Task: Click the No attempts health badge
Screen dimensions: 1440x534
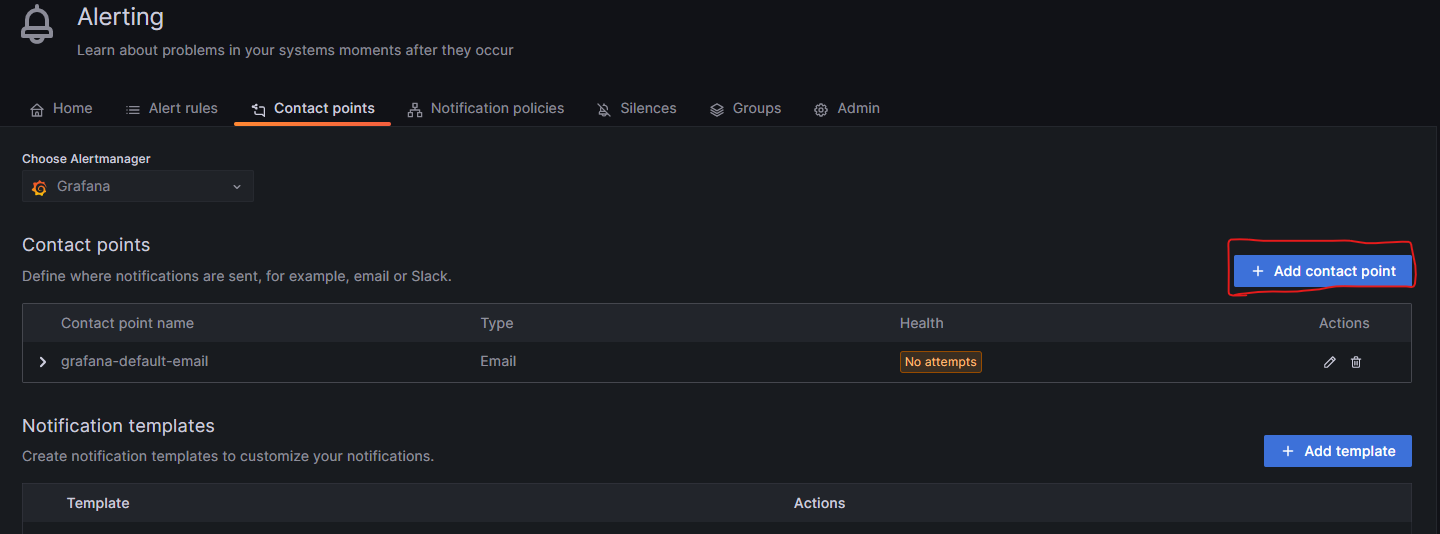Action: [941, 362]
